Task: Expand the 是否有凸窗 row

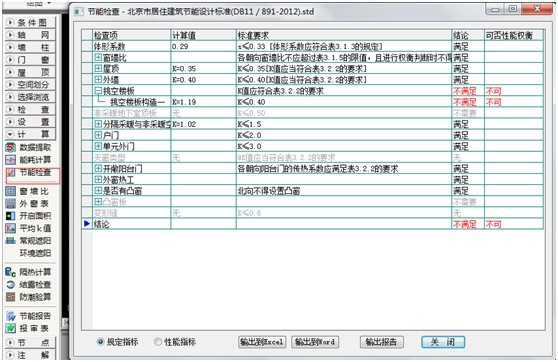Action: 98,190
